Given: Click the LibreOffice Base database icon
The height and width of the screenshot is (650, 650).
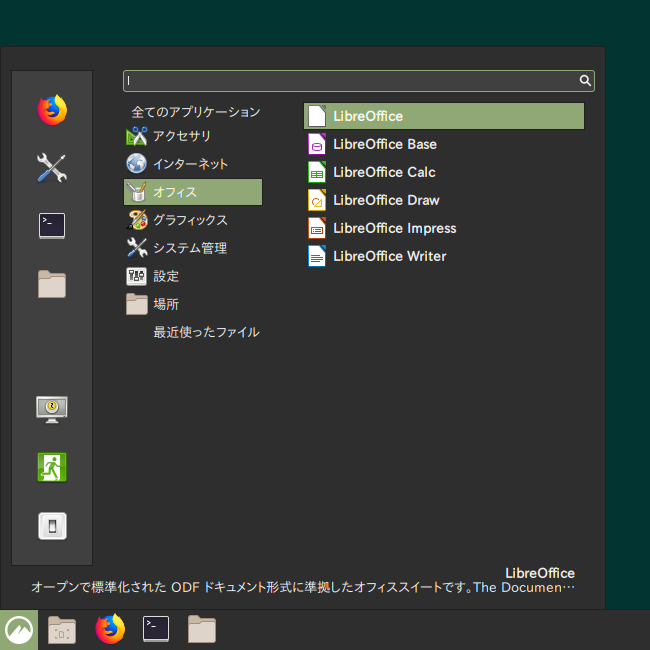Looking at the screenshot, I should [317, 144].
